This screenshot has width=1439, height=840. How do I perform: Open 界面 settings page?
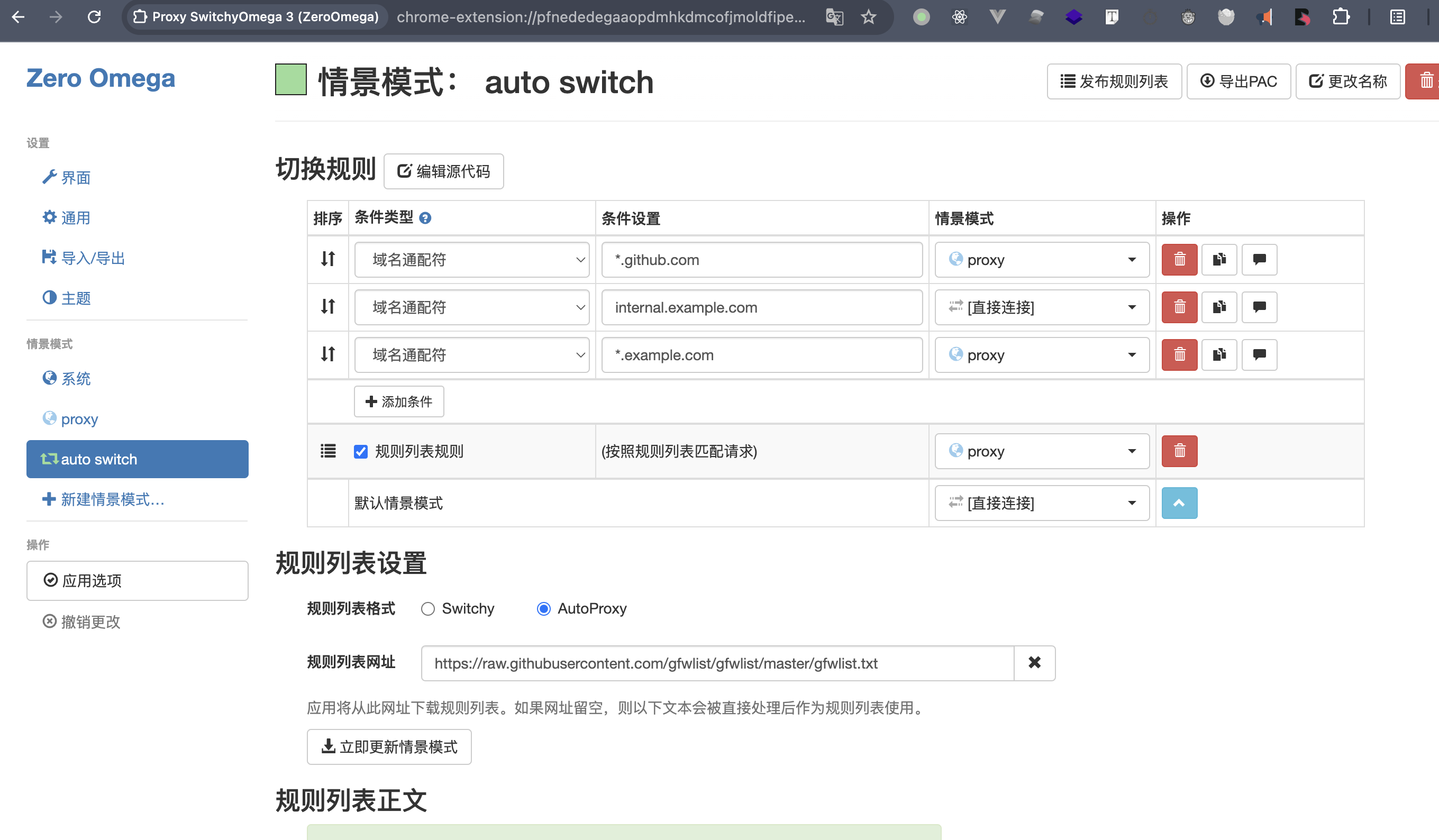point(66,178)
